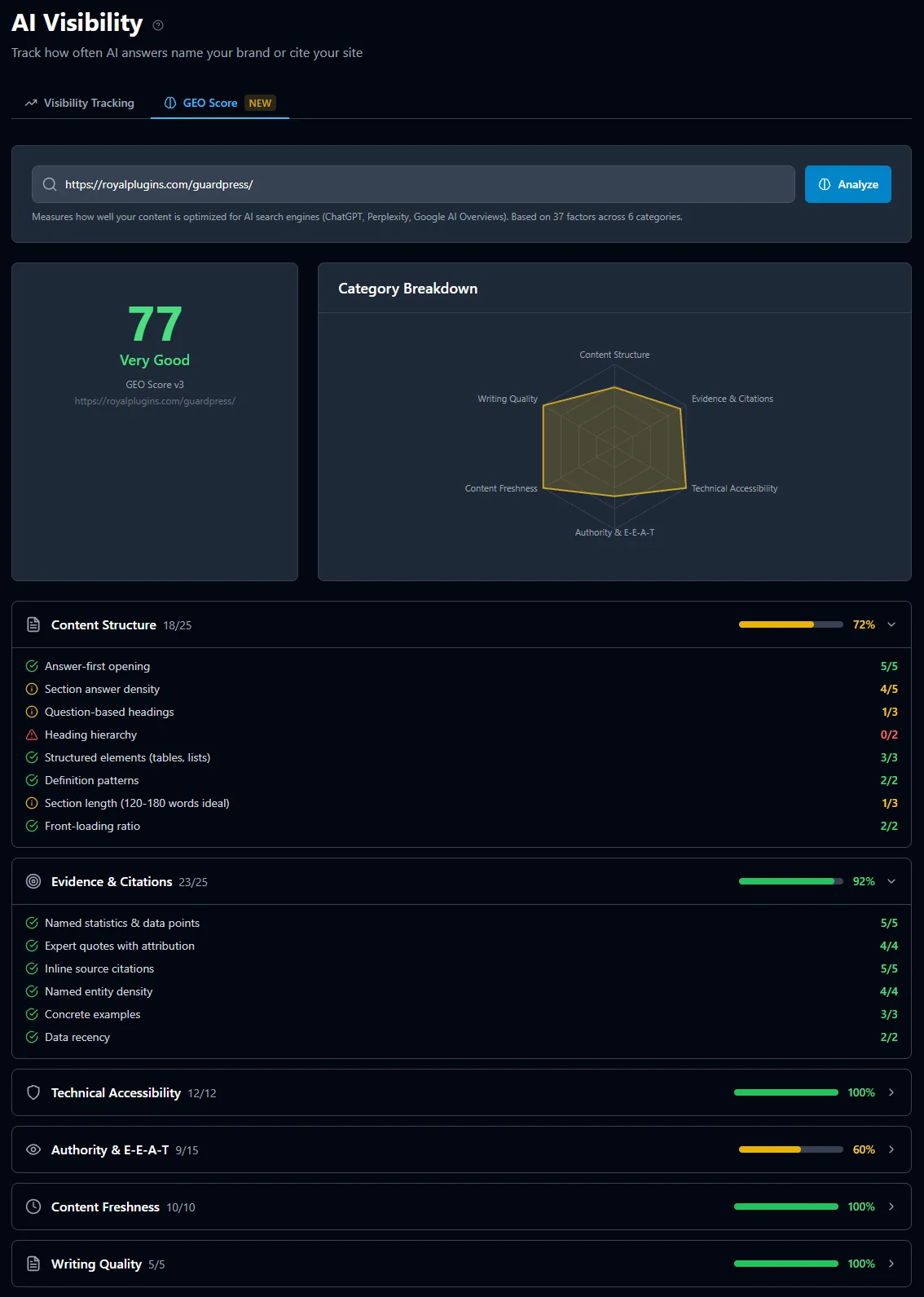The width and height of the screenshot is (924, 1297).
Task: Click the 'Inline source citations' label
Action: tap(99, 968)
